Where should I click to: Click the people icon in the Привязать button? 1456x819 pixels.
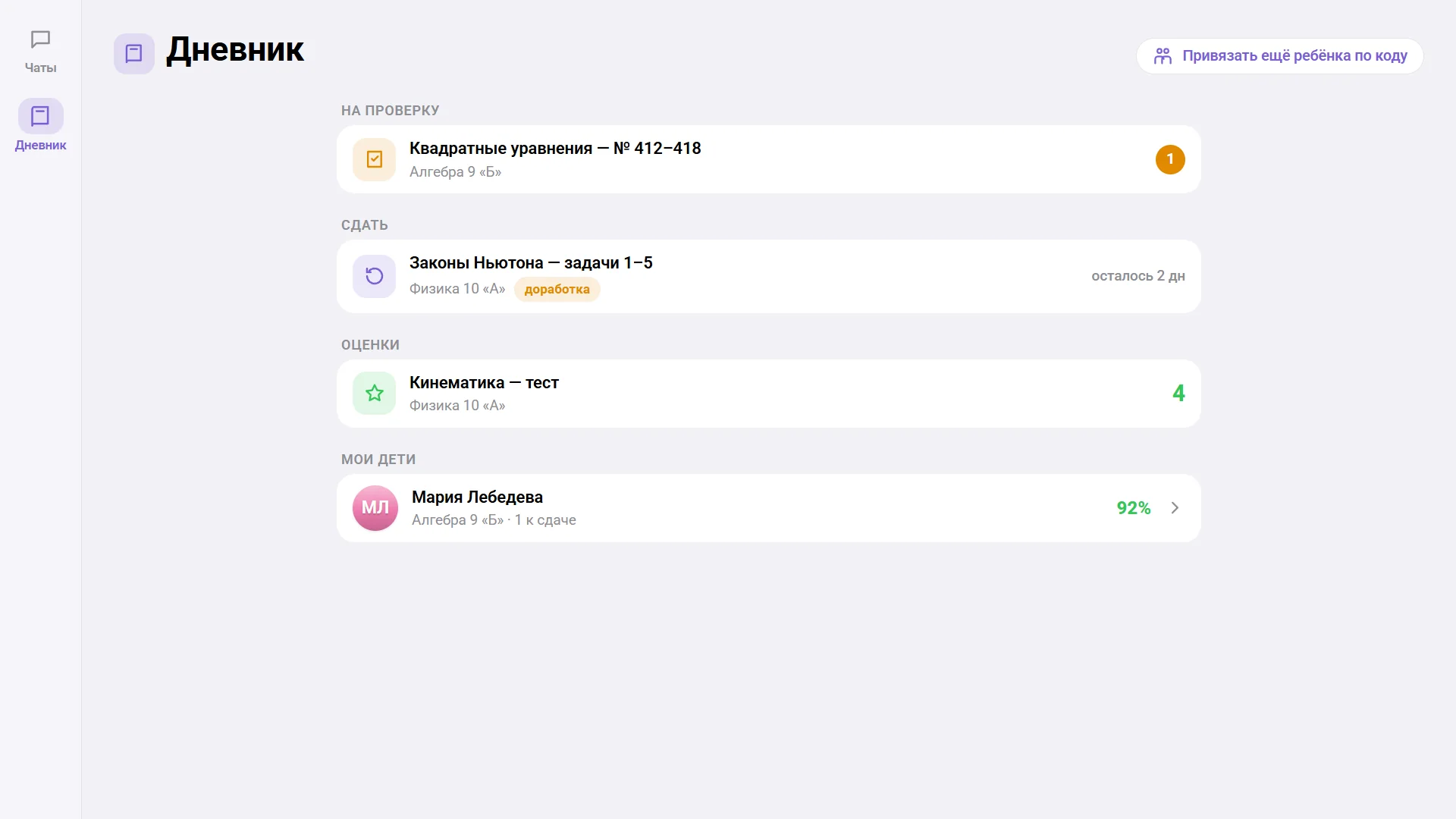click(1163, 56)
